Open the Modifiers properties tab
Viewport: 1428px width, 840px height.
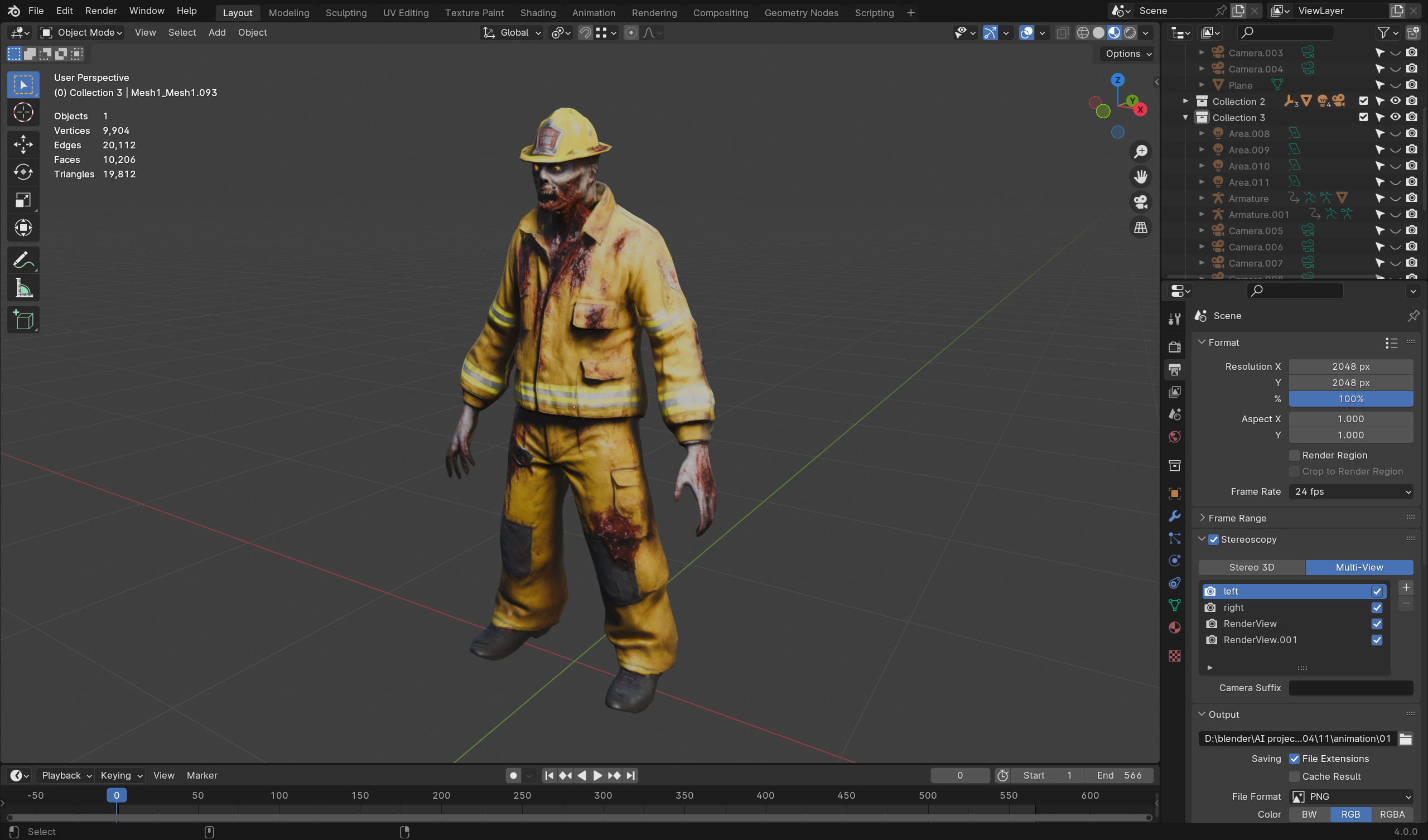[x=1175, y=516]
